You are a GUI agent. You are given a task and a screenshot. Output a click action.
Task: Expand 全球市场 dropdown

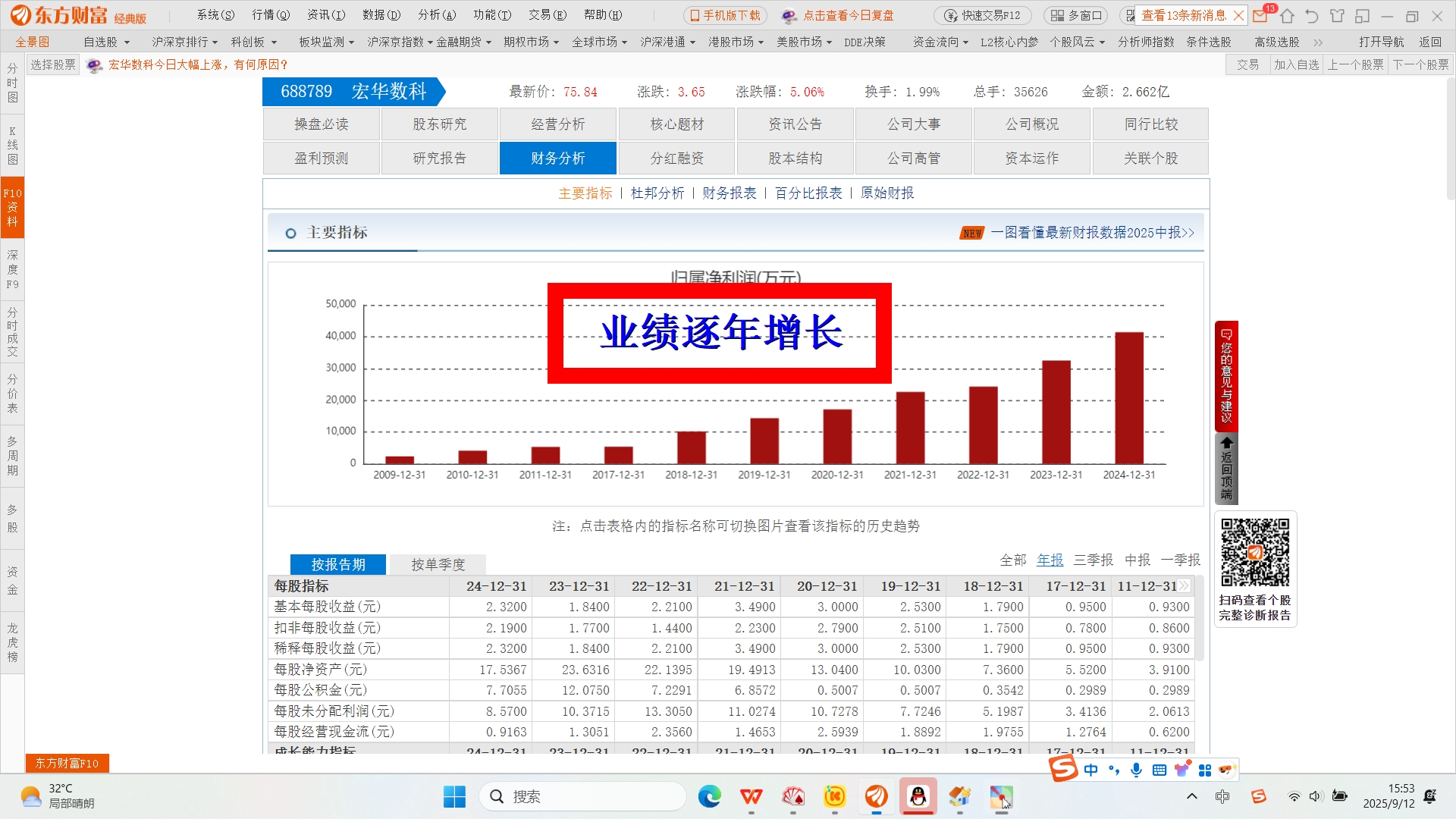(599, 42)
